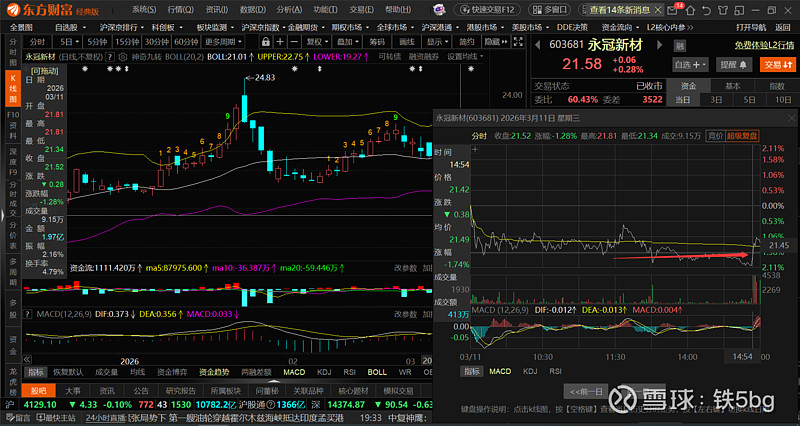This screenshot has width=800, height=426.
Task: Click the undo back arrow icon
Action: coord(707,10)
